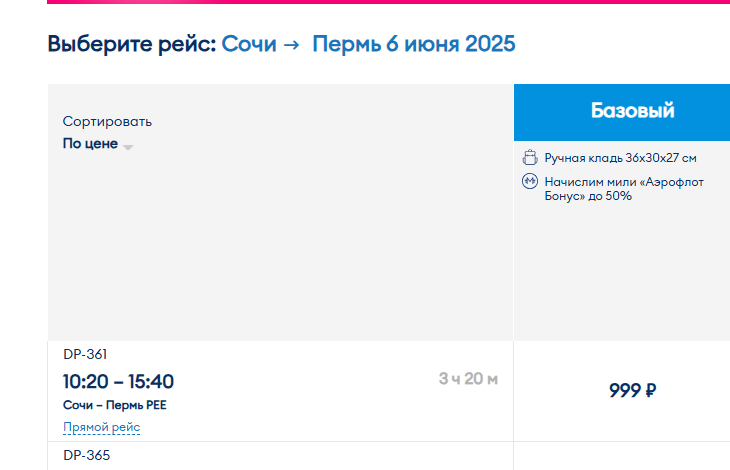Click flight number DP-365
Viewport: 730px width, 470px height.
tap(86, 456)
